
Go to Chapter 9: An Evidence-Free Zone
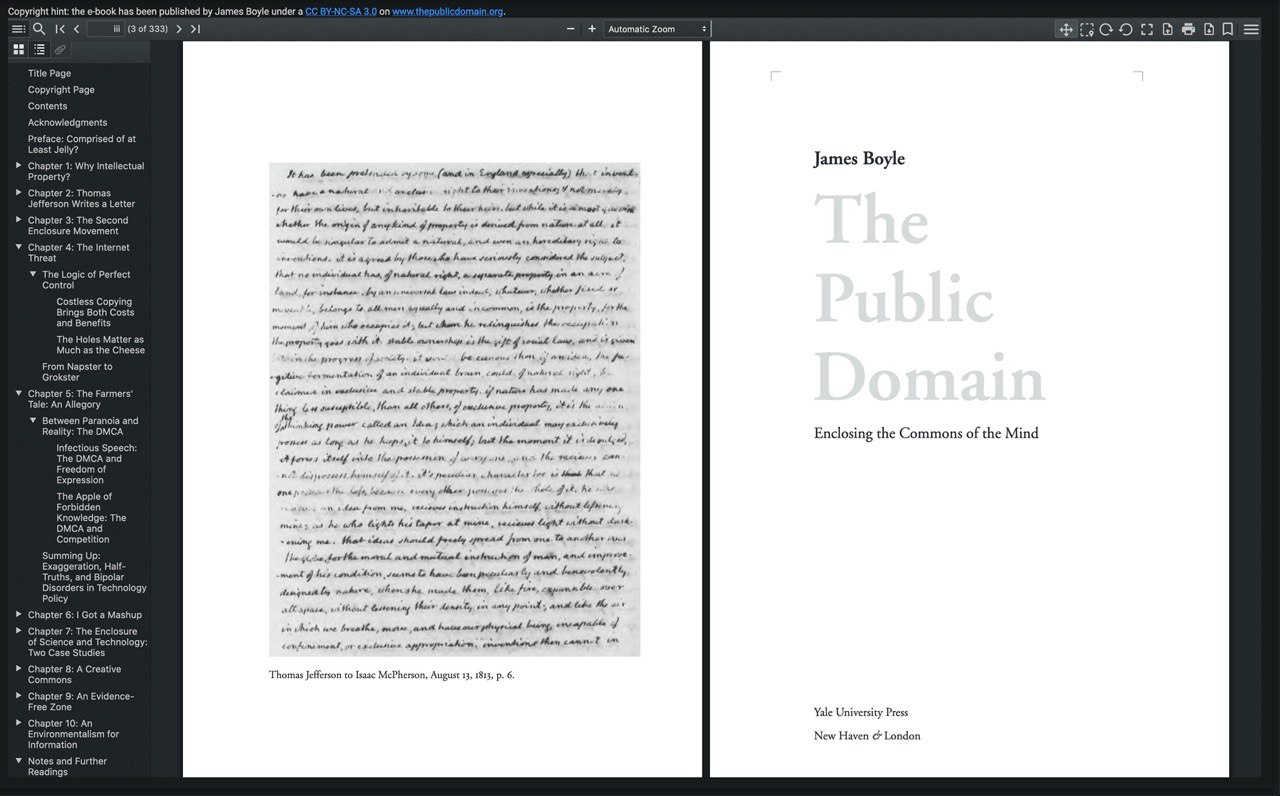pos(81,702)
